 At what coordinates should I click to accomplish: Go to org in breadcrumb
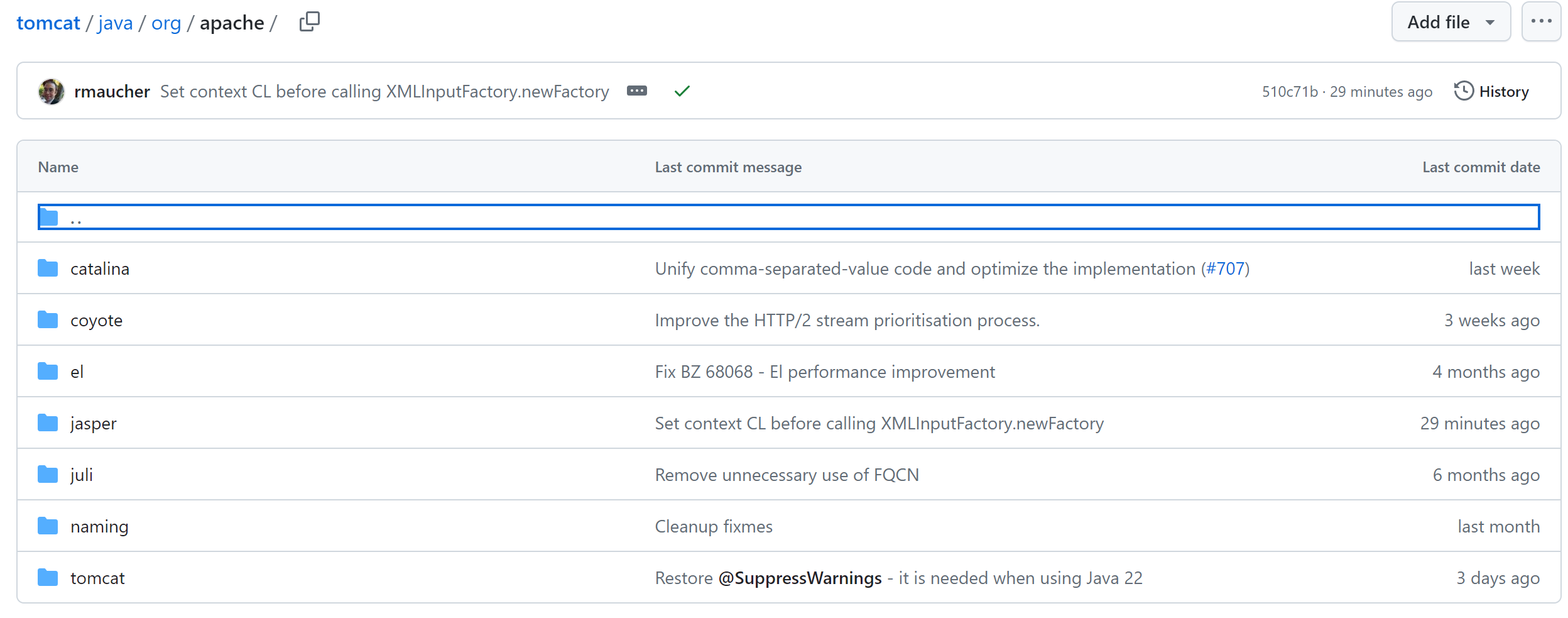coord(166,23)
